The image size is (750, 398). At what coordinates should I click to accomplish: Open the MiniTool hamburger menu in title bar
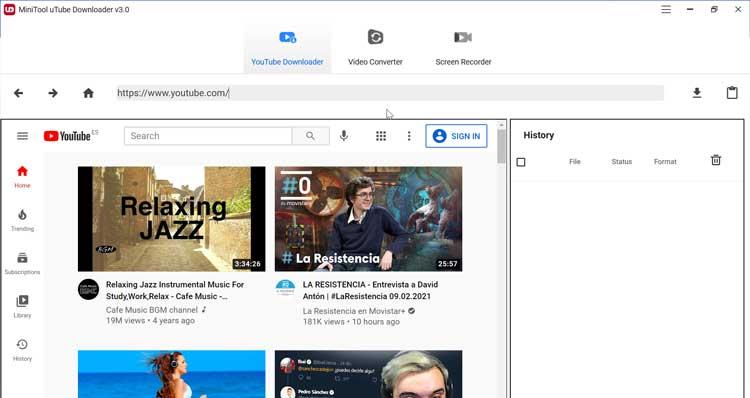tap(666, 10)
